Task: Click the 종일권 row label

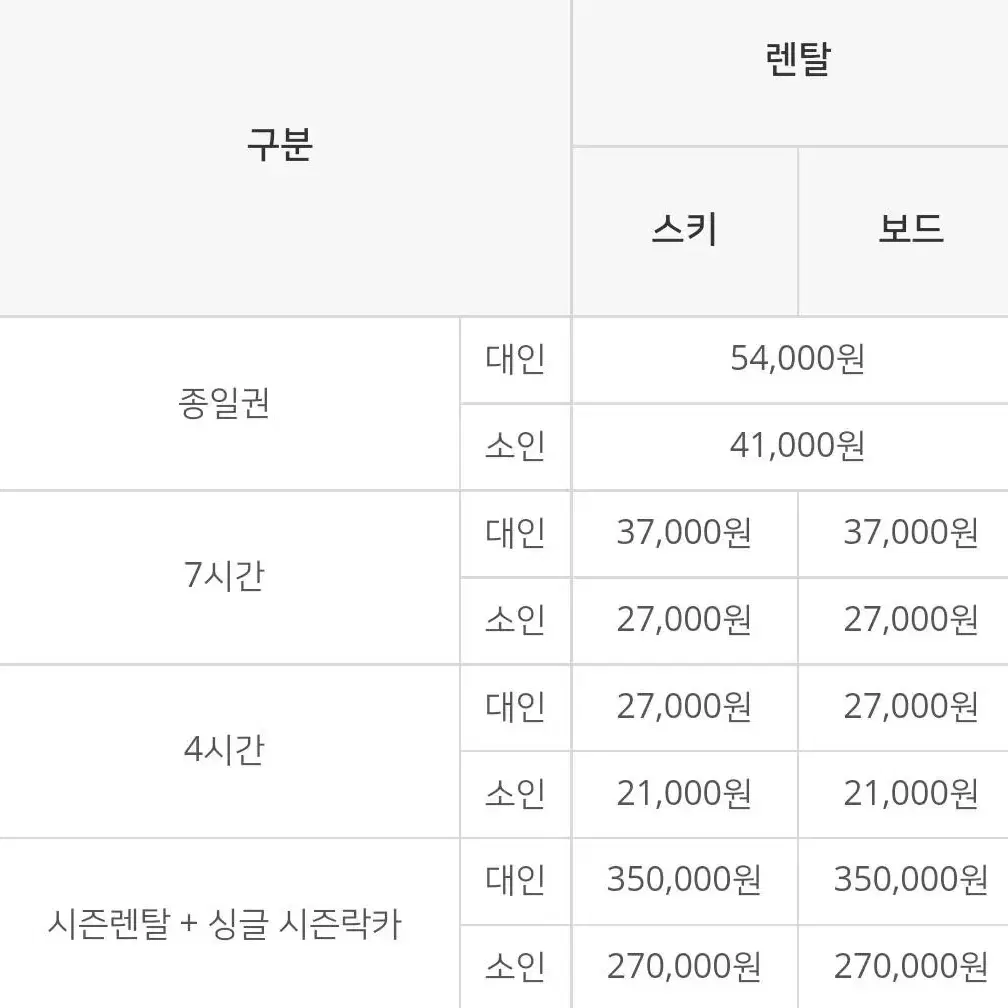Action: 224,403
